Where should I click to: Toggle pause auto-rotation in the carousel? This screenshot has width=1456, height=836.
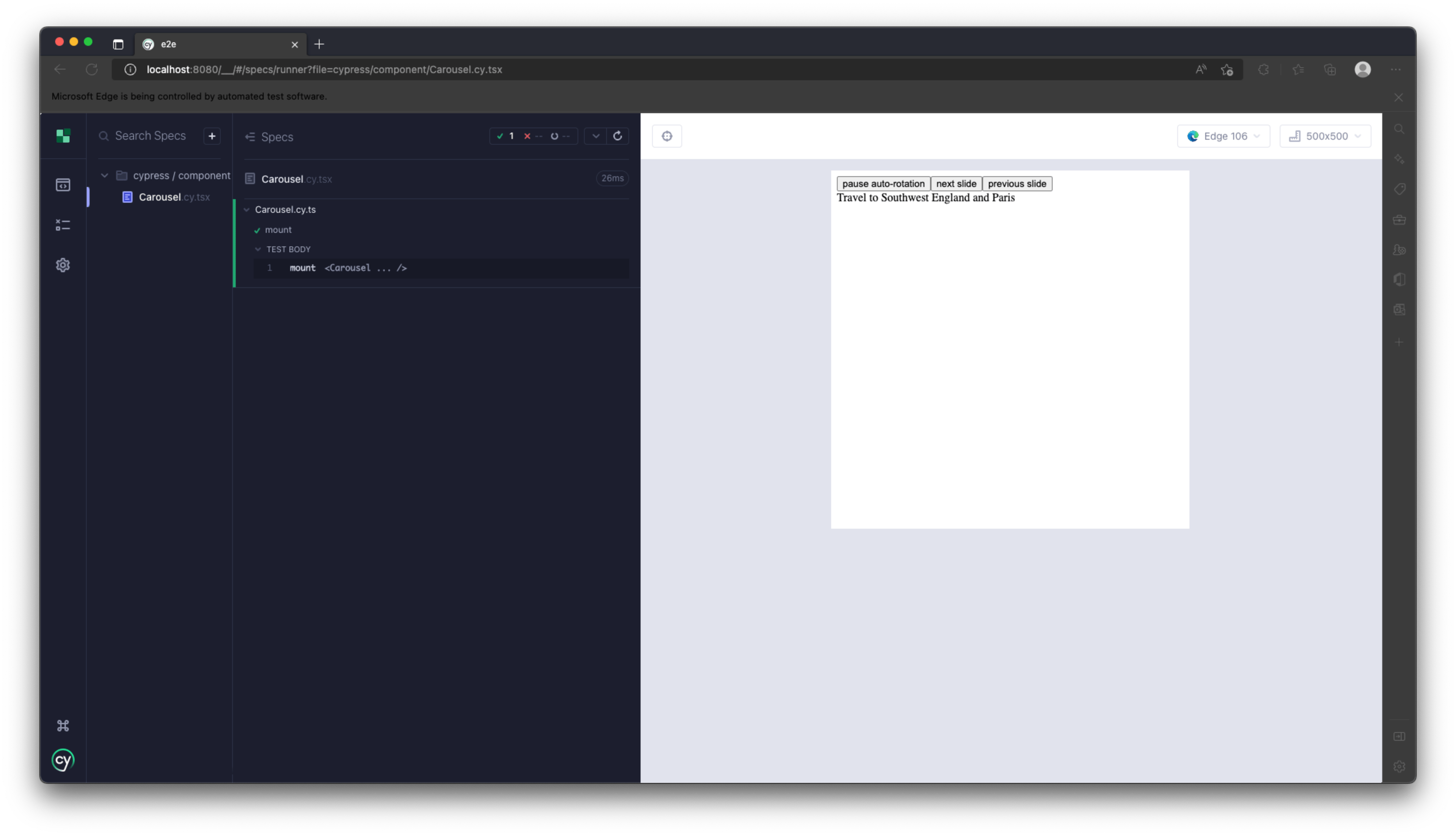883,183
